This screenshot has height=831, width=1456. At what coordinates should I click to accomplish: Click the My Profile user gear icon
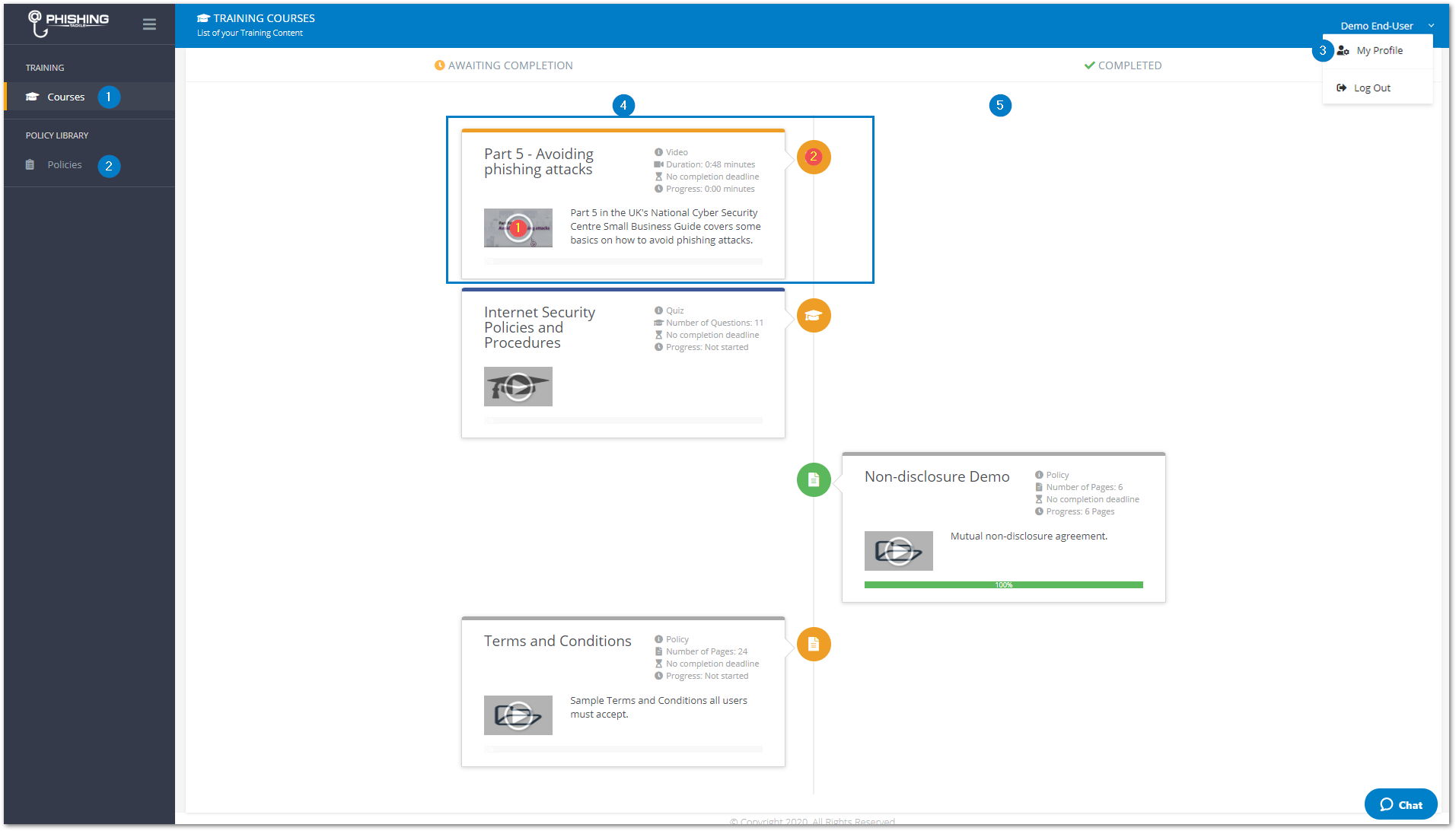point(1343,50)
